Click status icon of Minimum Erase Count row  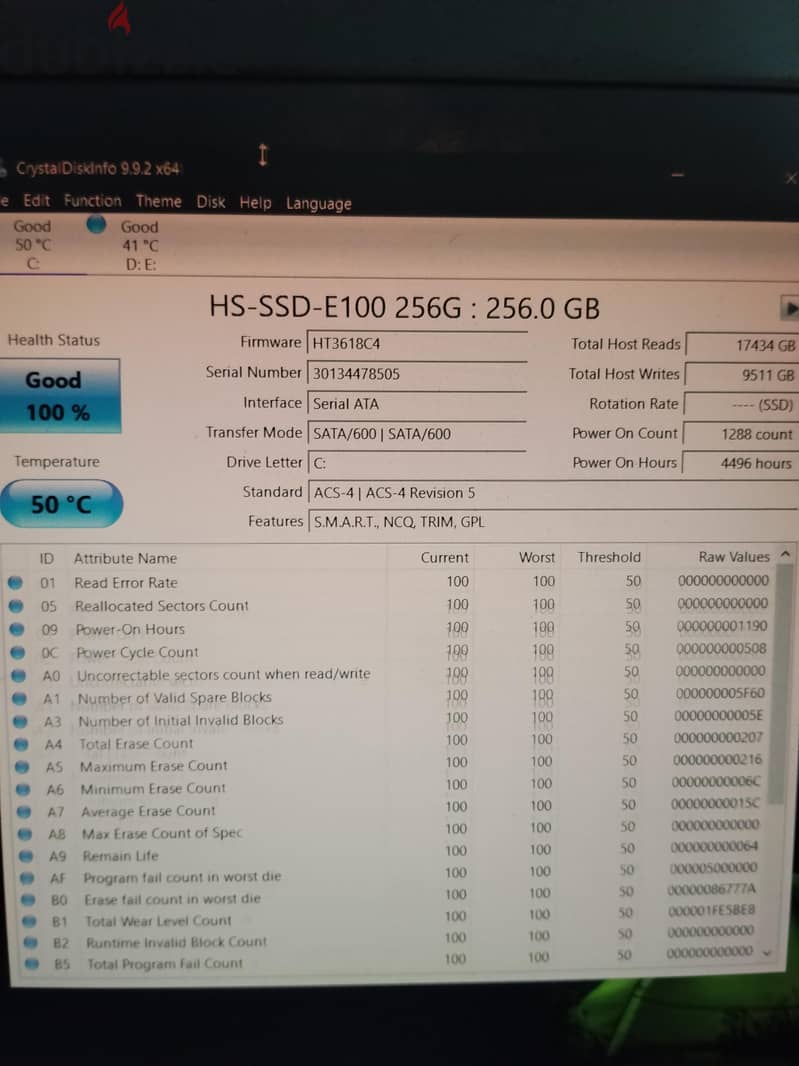[23, 790]
